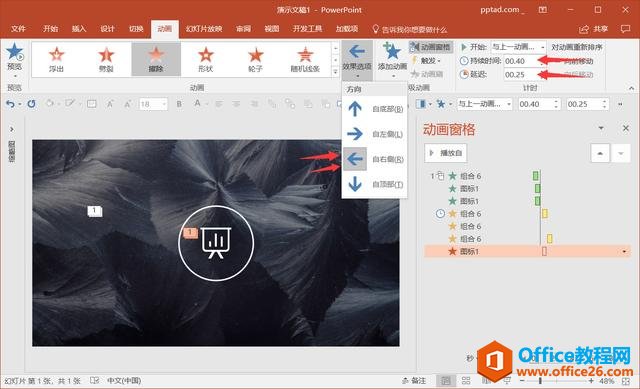Click the zoom in plus button

(591, 380)
